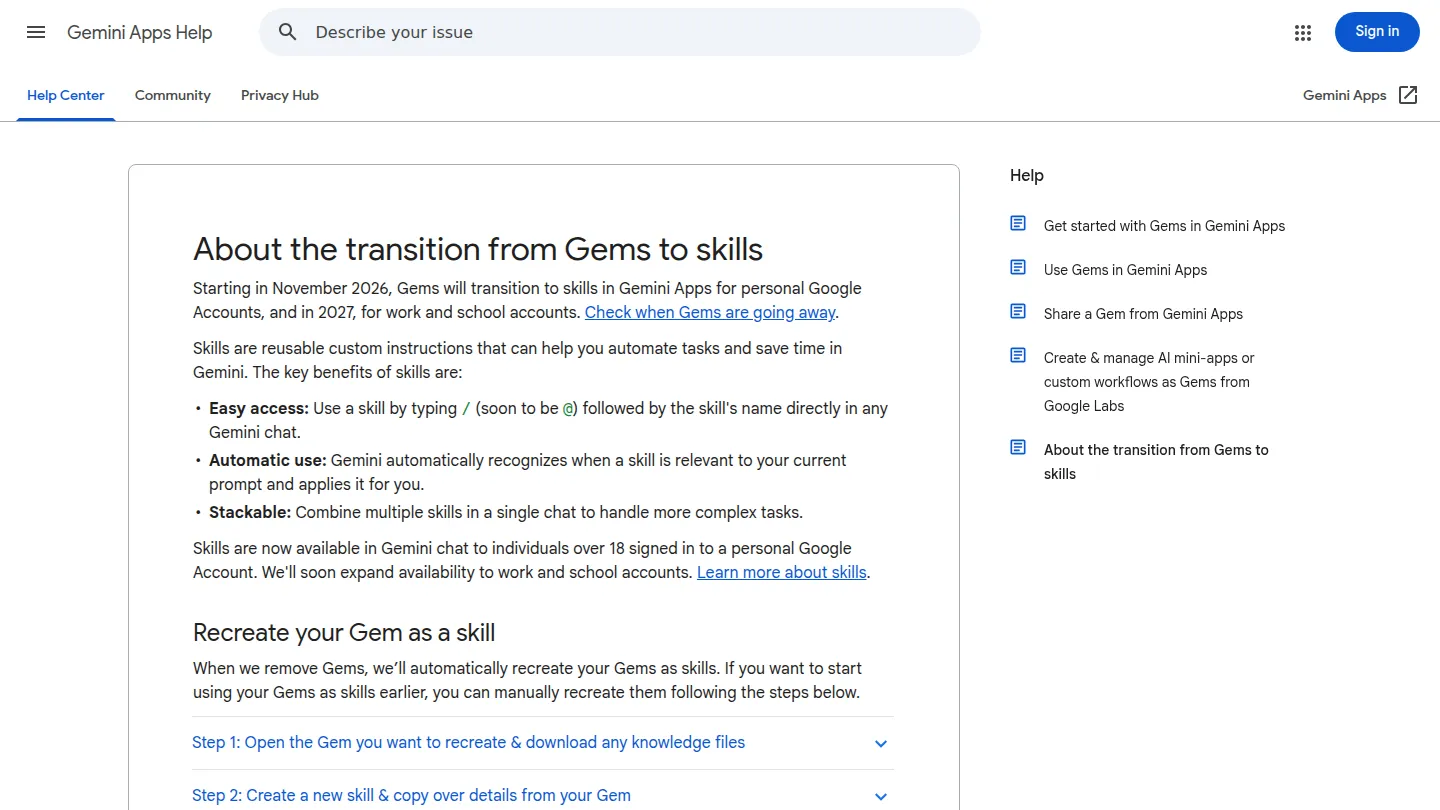The height and width of the screenshot is (810, 1440).
Task: Click article icon beside Get started with Gems
Action: [1018, 224]
